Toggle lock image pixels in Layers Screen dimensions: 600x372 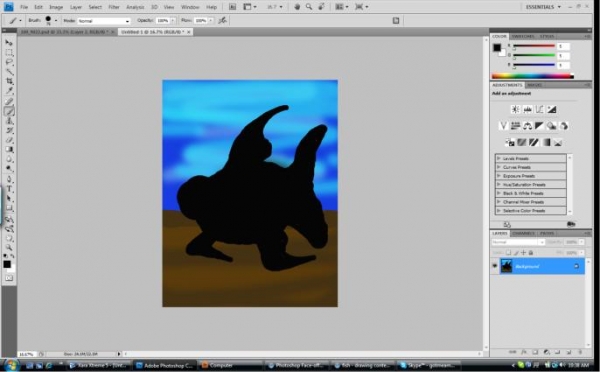[516, 253]
